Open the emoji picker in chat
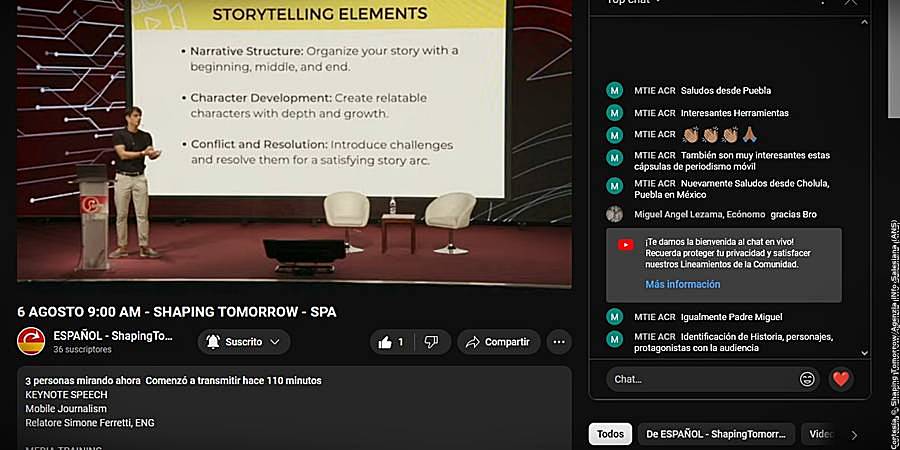This screenshot has width=900, height=450. [807, 379]
